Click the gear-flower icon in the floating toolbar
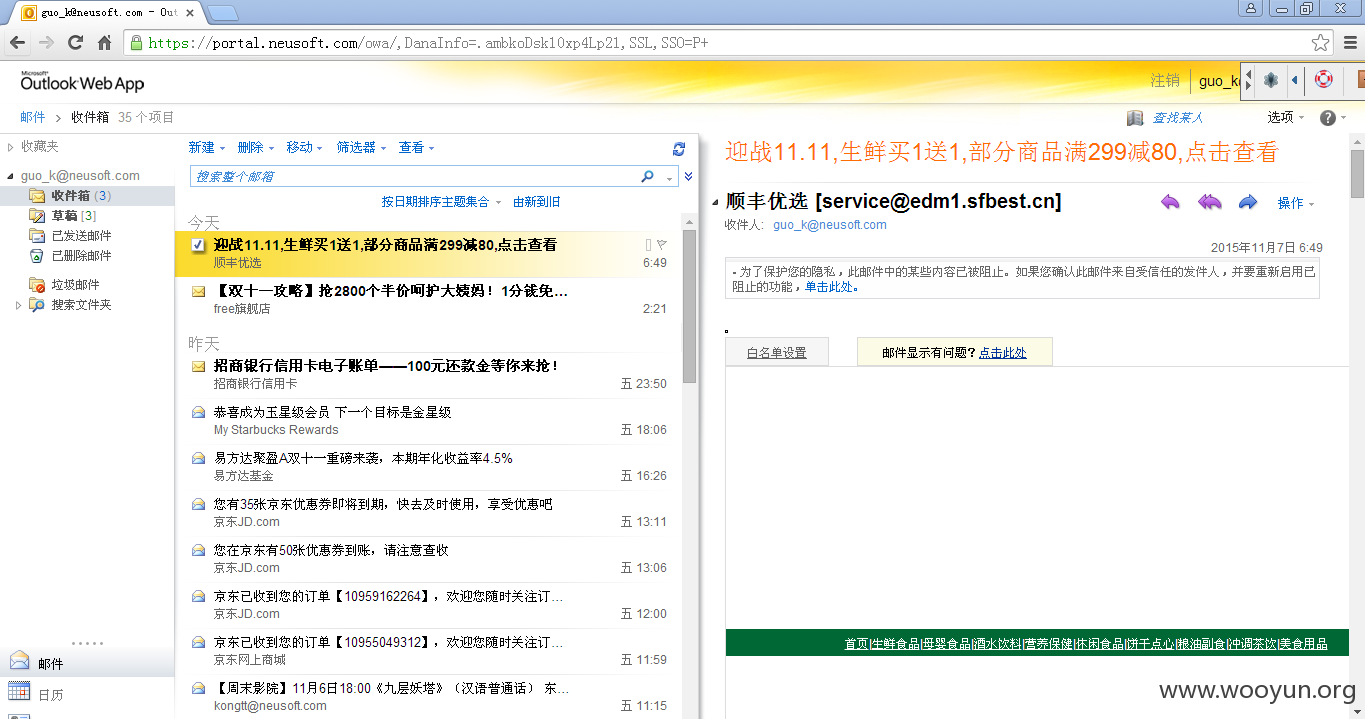This screenshot has width=1365, height=719. pos(1271,80)
